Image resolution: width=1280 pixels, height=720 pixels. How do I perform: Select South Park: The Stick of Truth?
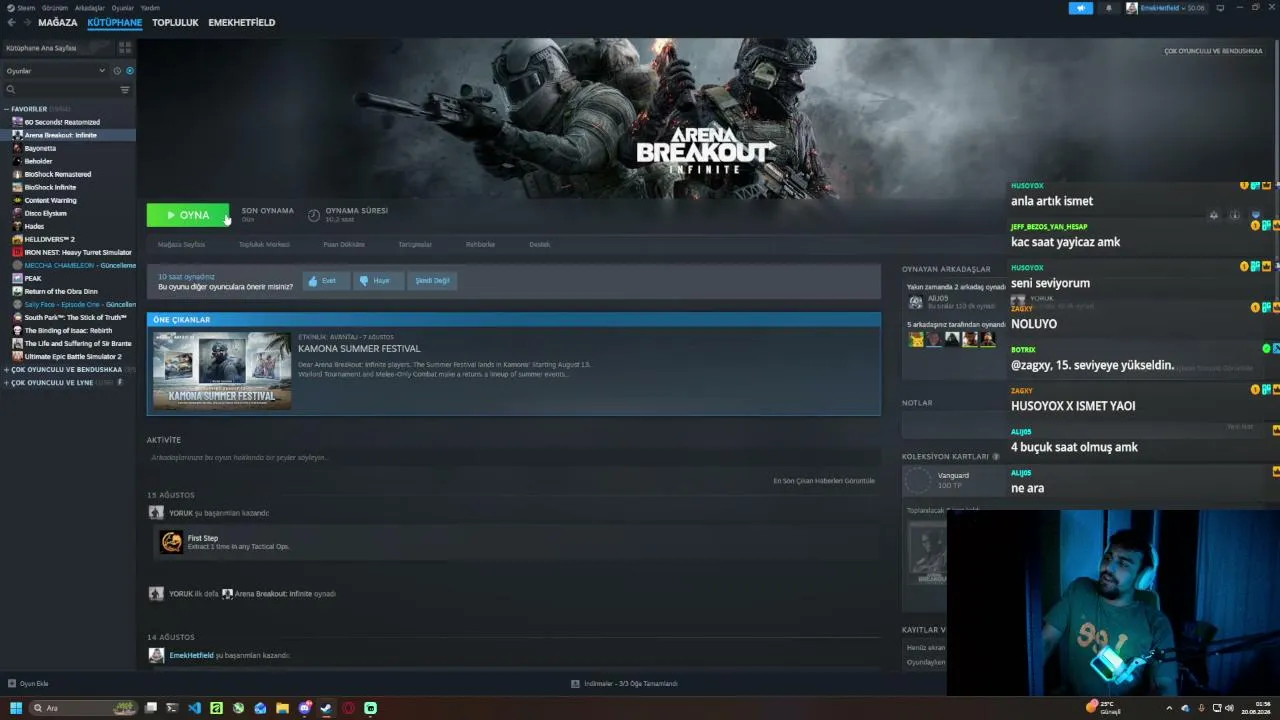click(x=68, y=317)
